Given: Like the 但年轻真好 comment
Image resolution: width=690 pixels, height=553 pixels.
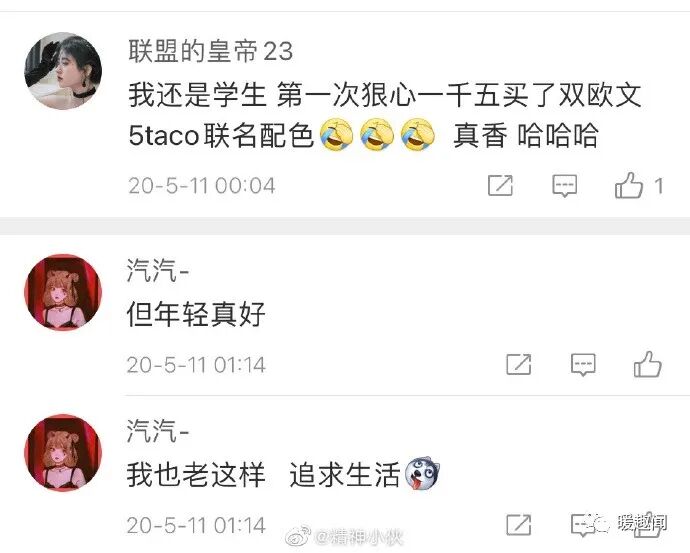Looking at the screenshot, I should 647,364.
